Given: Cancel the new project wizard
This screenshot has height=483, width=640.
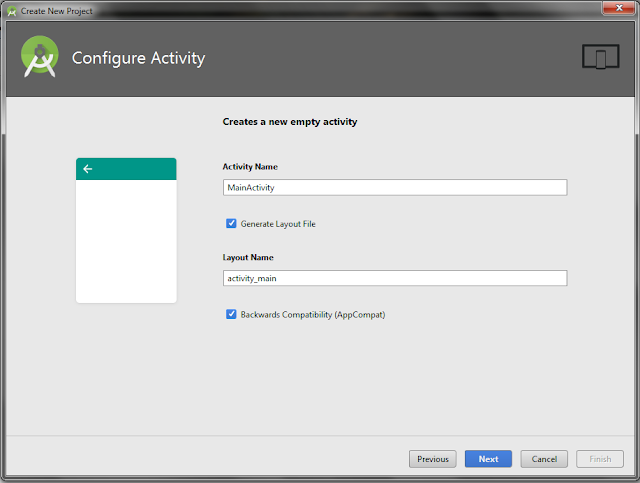Looking at the screenshot, I should point(544,459).
